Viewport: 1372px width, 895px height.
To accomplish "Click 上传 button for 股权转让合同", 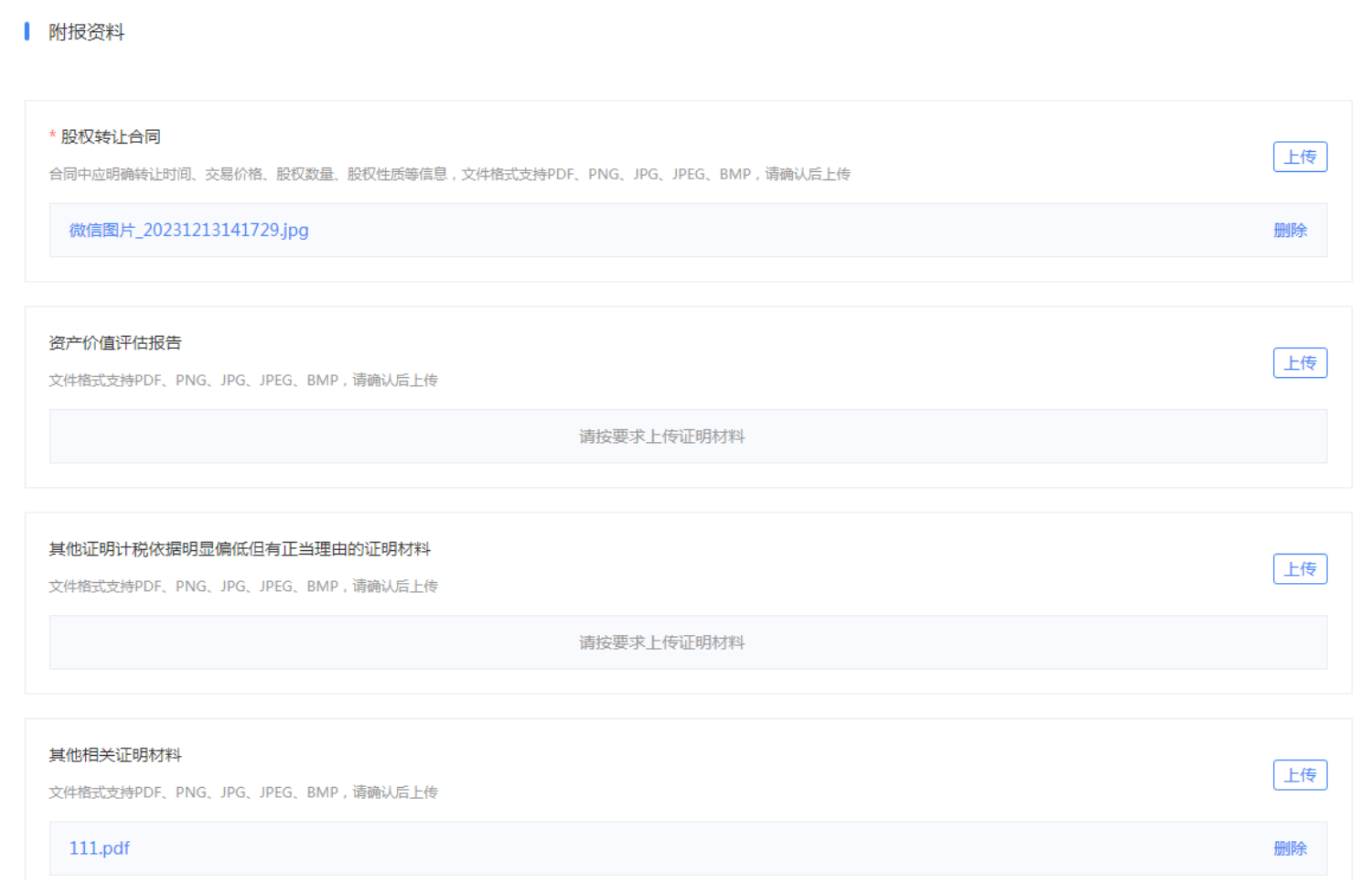I will tap(1299, 157).
